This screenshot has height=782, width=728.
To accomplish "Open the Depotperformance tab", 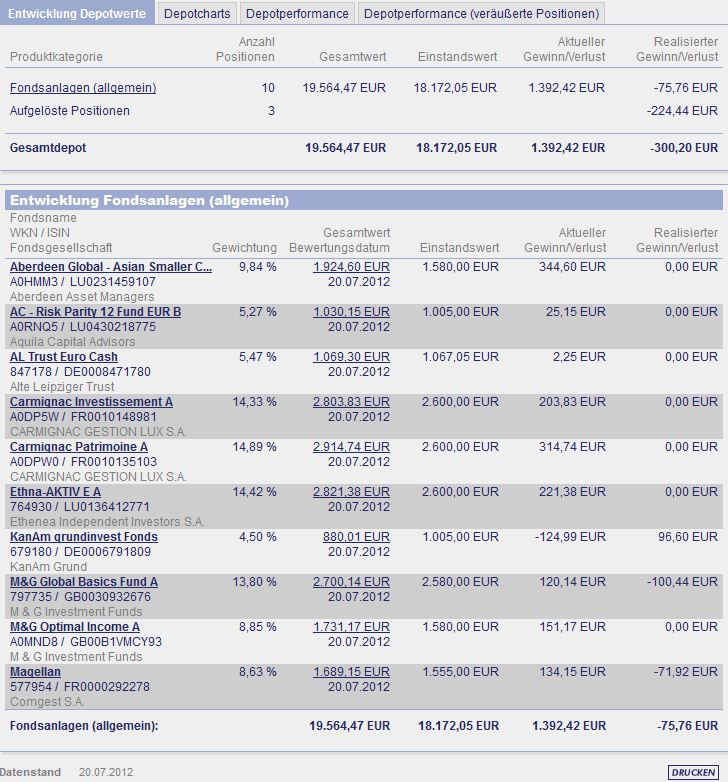I will pos(297,13).
